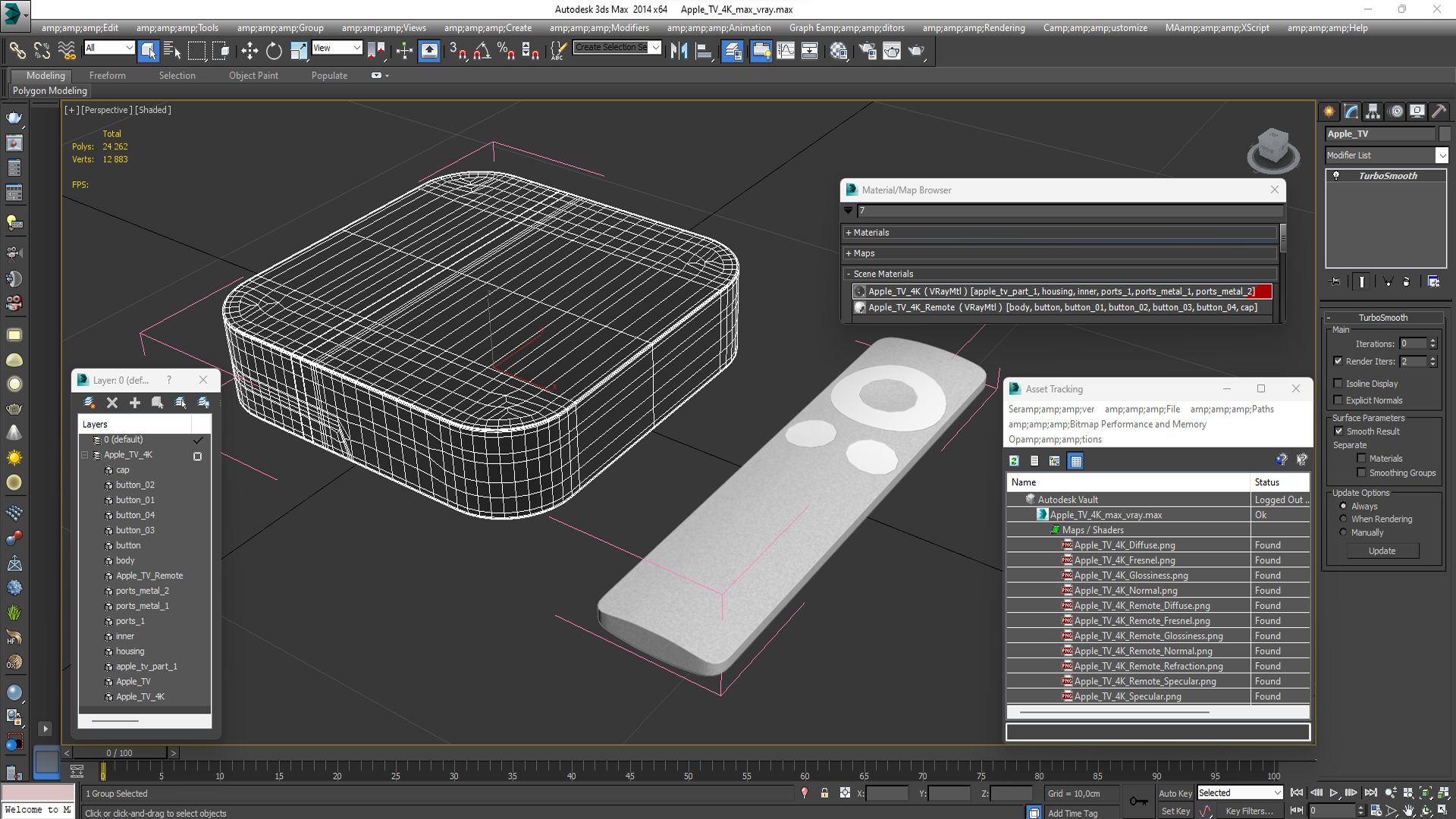The image size is (1456, 819).
Task: Click the Mirror tool icon
Action: click(679, 51)
